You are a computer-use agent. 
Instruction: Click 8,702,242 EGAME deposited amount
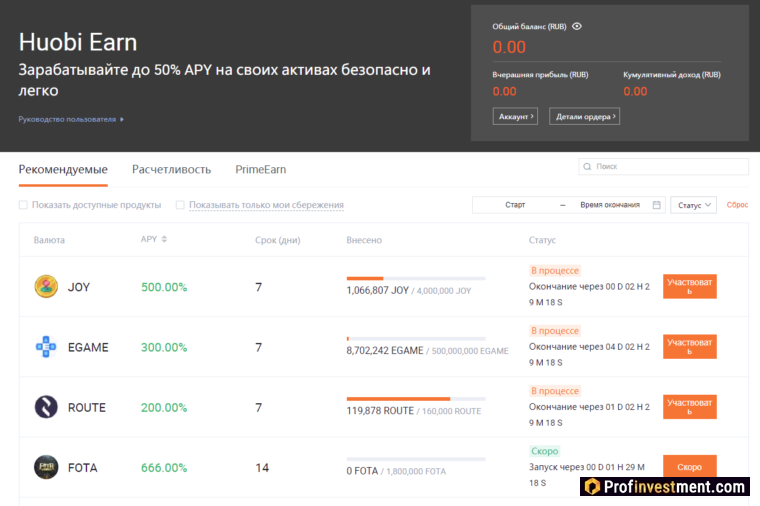point(385,350)
